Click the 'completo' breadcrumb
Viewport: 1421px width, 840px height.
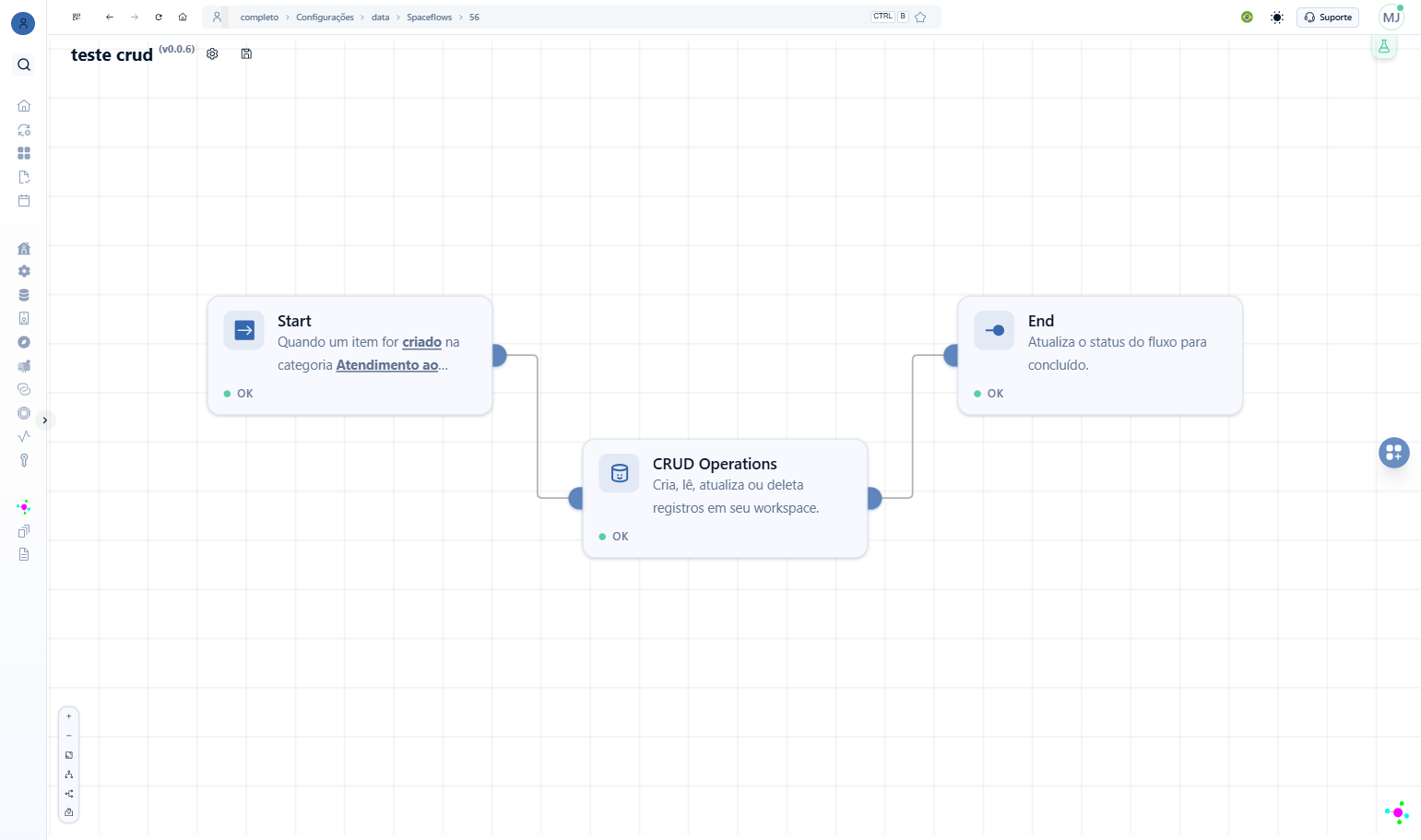tap(259, 18)
